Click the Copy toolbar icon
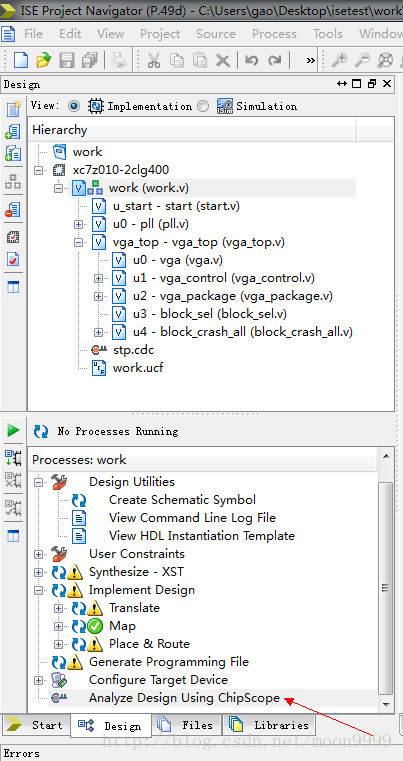Screen dimensions: 403x761 177,60
